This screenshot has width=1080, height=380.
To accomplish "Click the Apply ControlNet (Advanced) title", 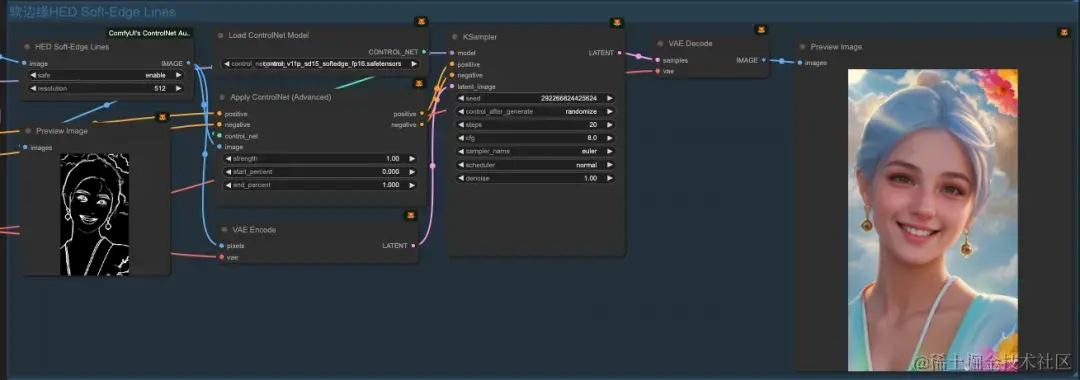I will tap(281, 97).
